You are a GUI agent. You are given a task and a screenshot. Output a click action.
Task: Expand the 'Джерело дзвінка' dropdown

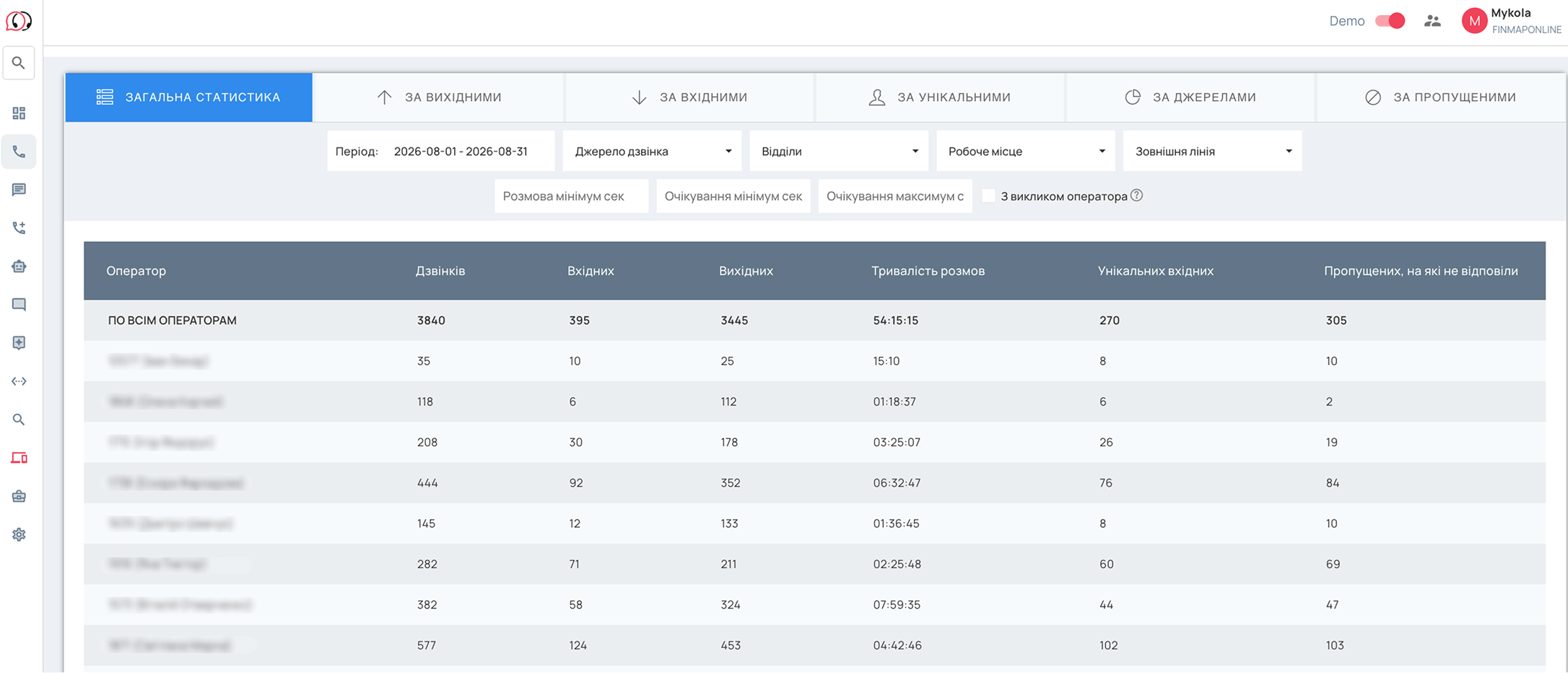[x=652, y=151]
